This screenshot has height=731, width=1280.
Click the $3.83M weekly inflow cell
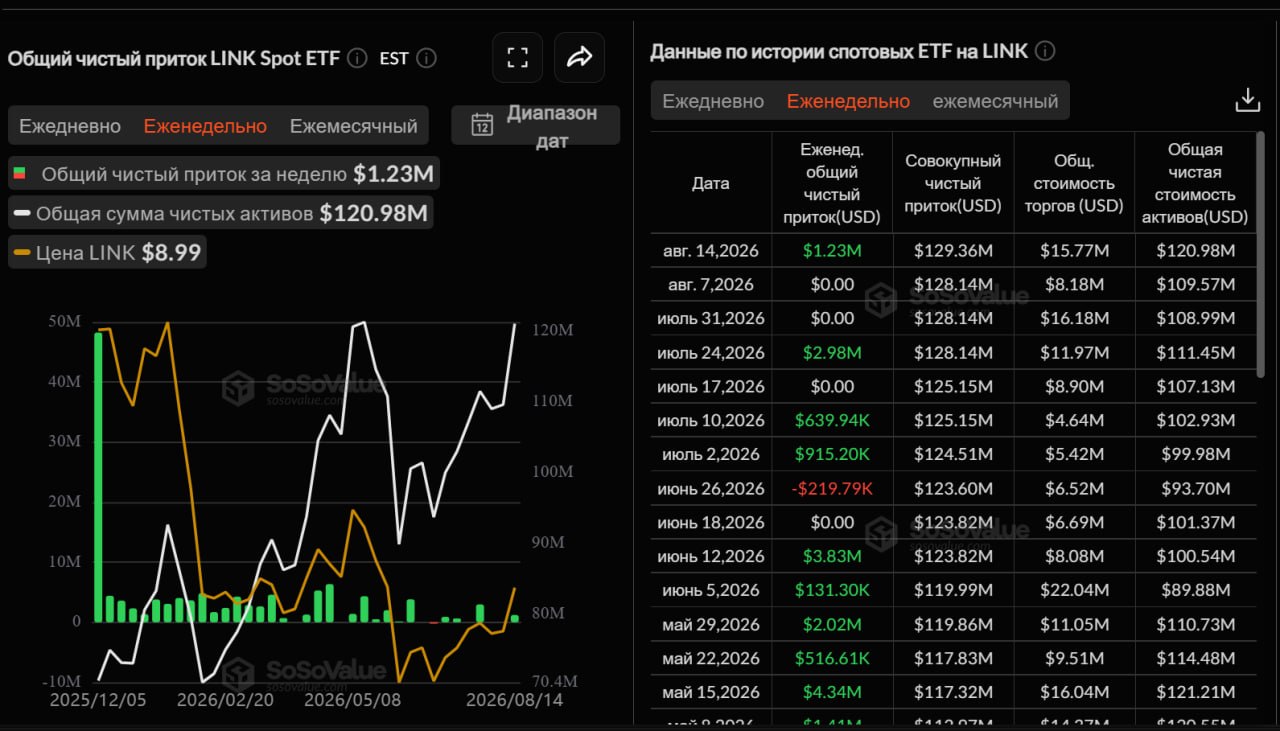(832, 557)
